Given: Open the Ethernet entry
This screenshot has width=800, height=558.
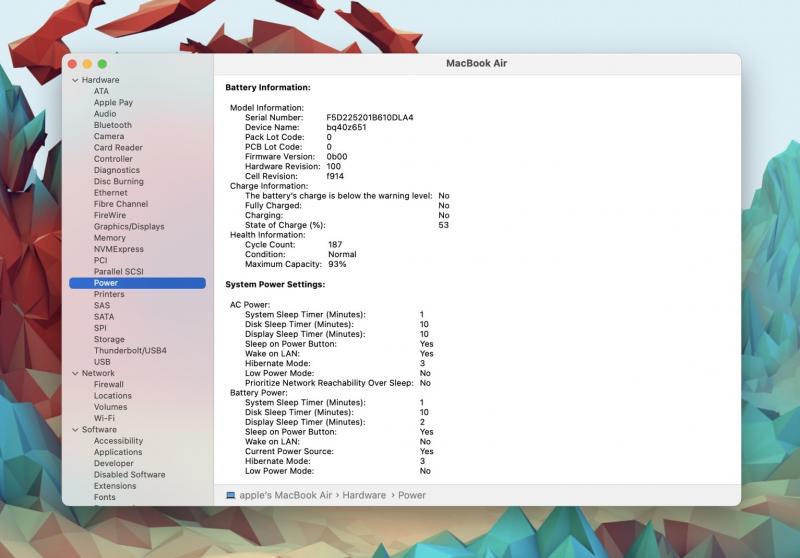Looking at the screenshot, I should pyautogui.click(x=110, y=193).
